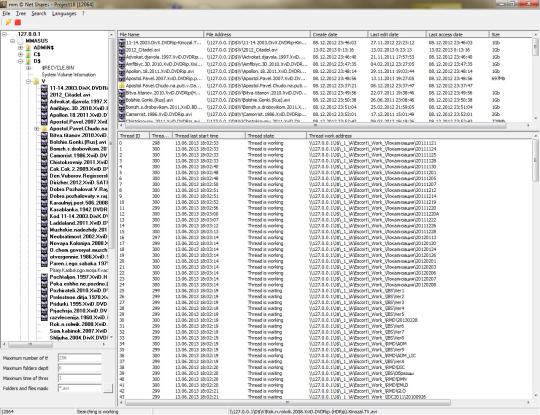
Task: Click video icon beside Novaya.Kolonija in tree
Action: tap(44, 243)
